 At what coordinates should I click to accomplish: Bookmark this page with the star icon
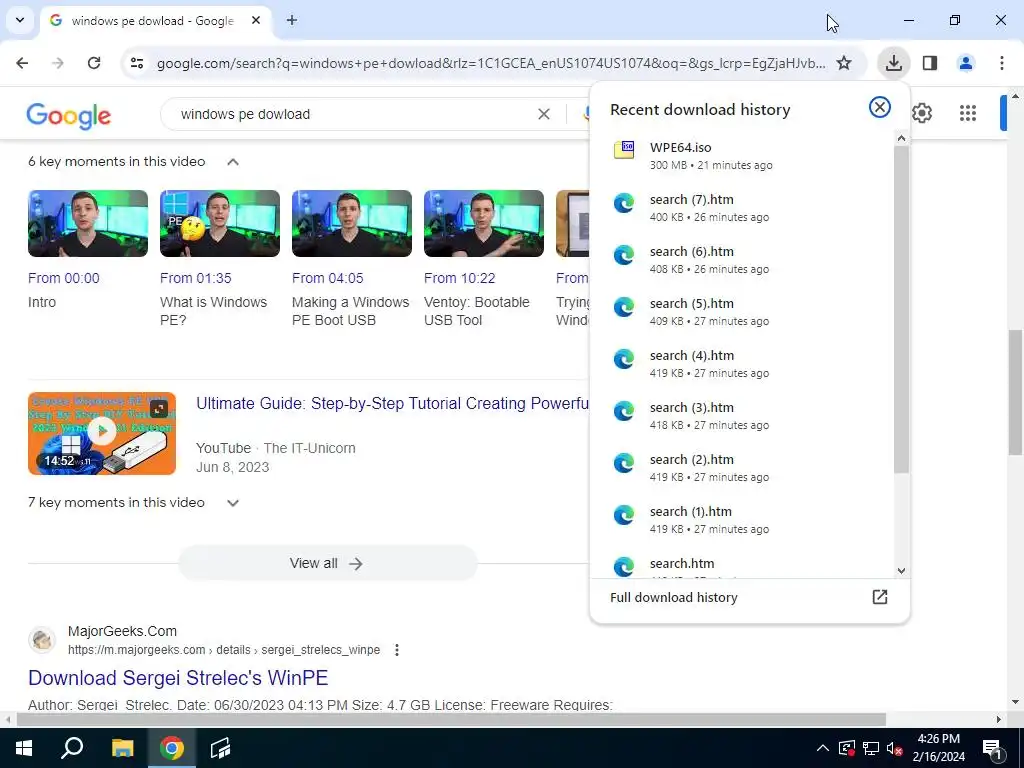[x=844, y=63]
